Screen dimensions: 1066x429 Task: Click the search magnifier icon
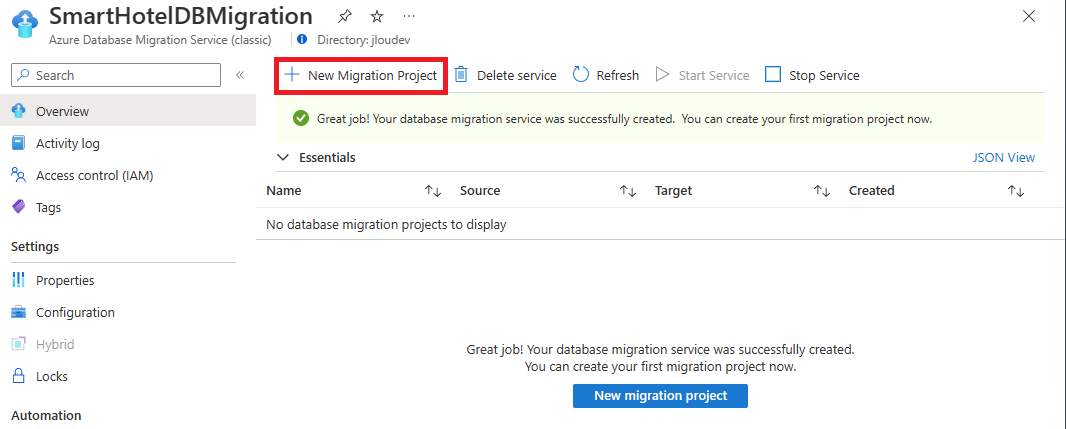(x=24, y=75)
